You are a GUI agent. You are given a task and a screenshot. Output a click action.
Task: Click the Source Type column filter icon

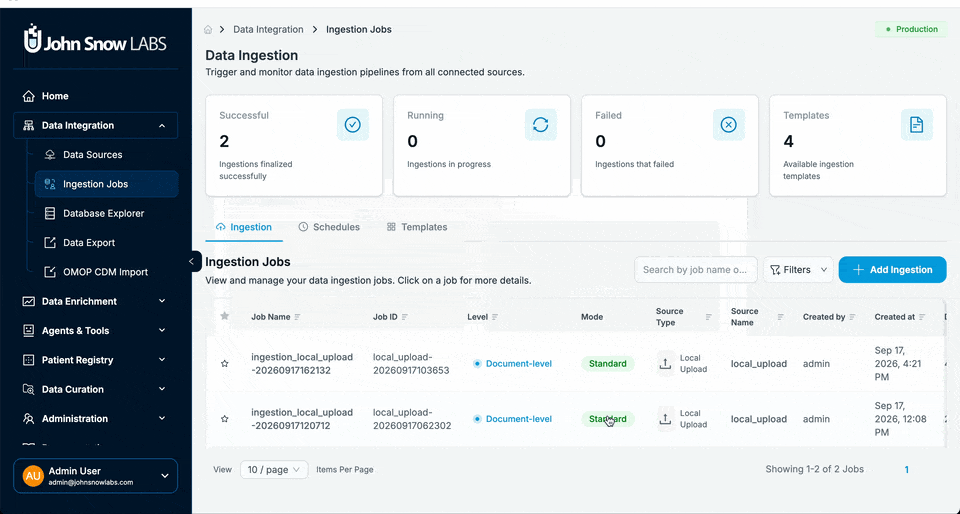click(x=708, y=317)
